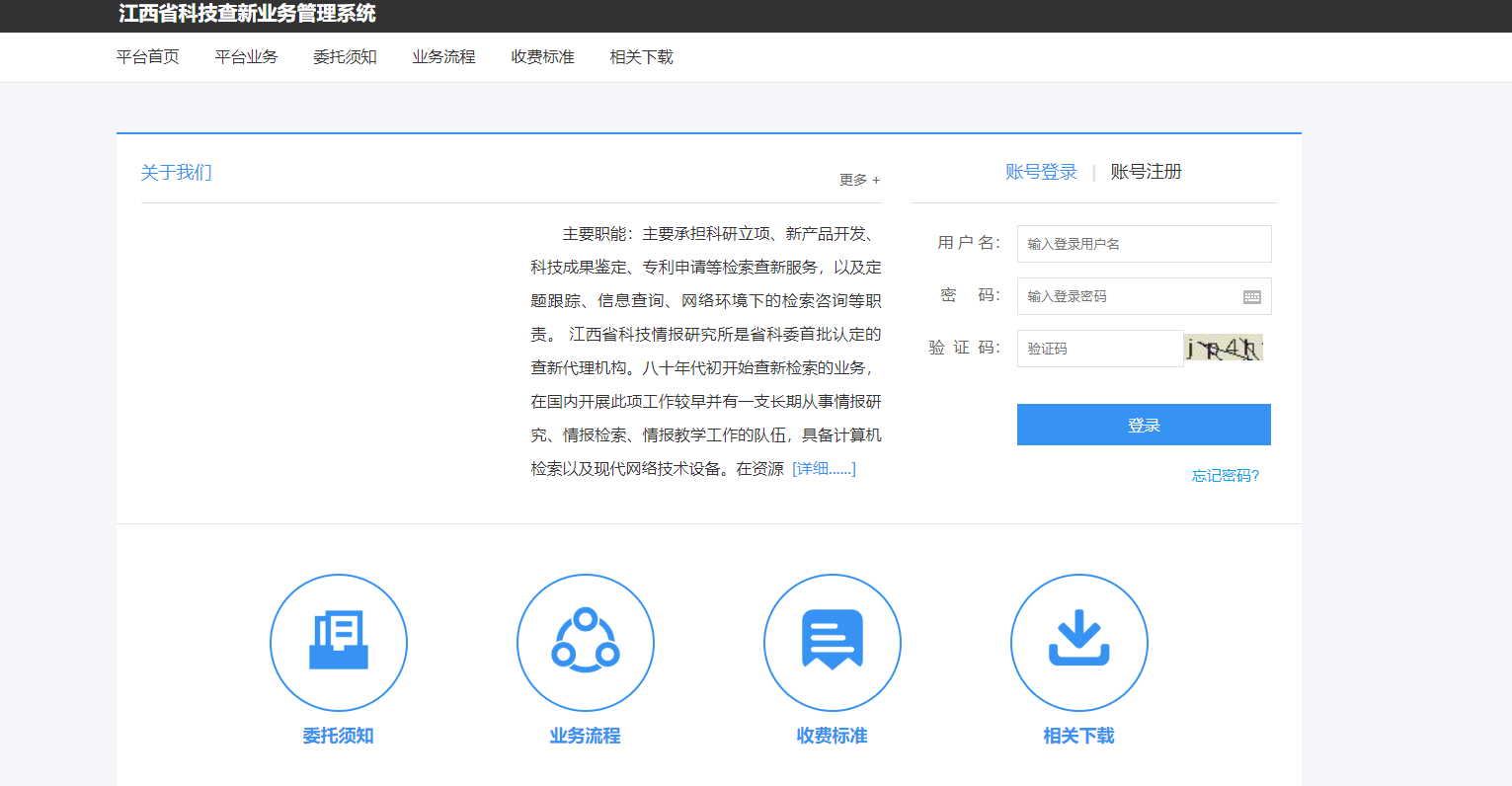
Task: Open 业务流程 in the navigation bar
Action: [444, 57]
